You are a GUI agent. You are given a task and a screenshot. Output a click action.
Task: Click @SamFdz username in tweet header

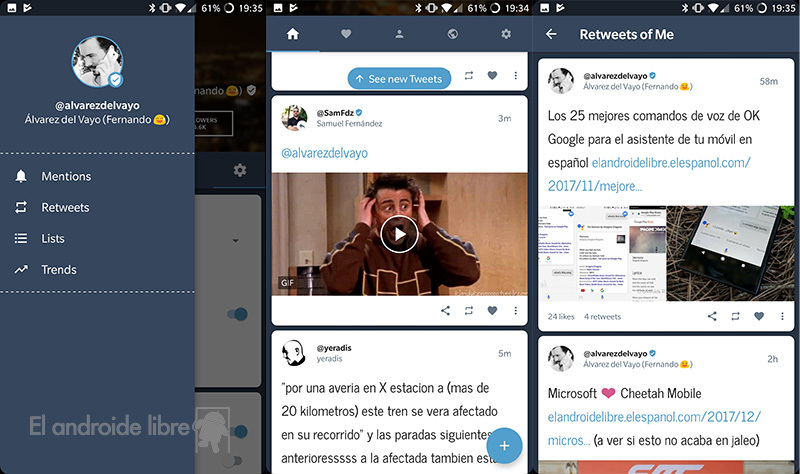coord(335,113)
